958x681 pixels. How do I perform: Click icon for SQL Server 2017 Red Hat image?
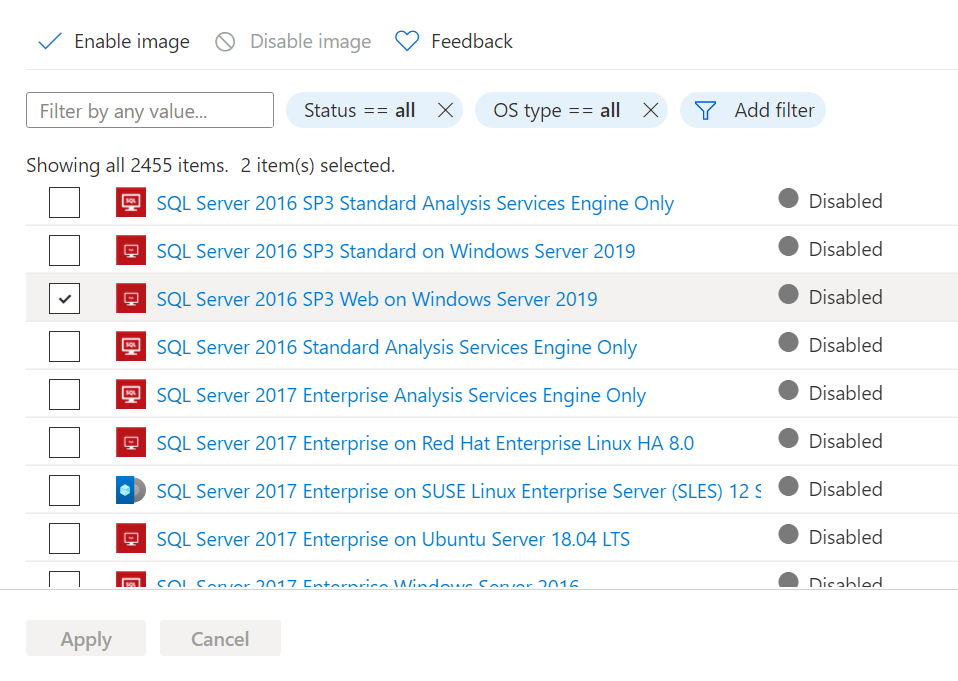coord(131,443)
